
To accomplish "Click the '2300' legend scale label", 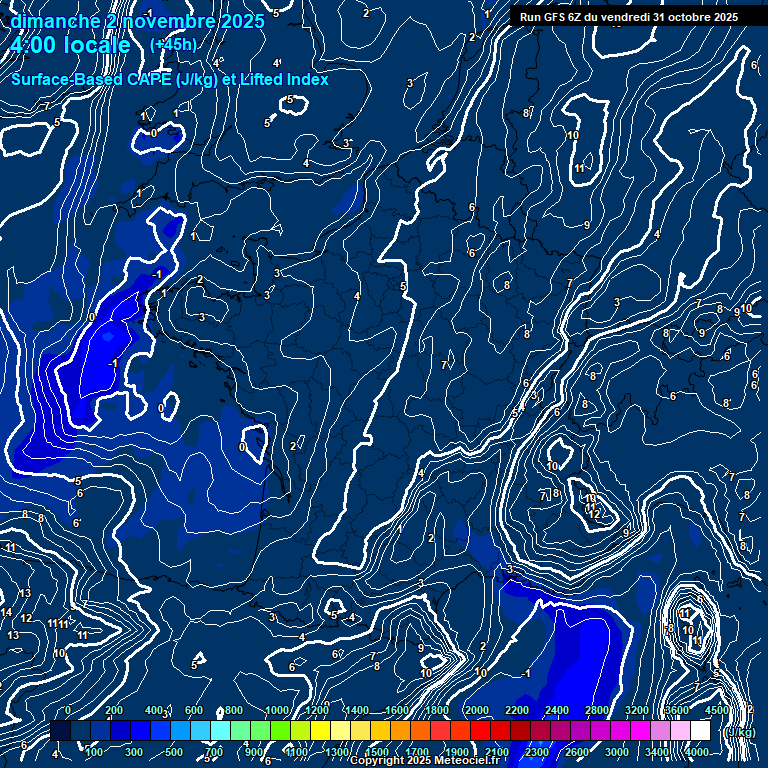I will tap(537, 752).
